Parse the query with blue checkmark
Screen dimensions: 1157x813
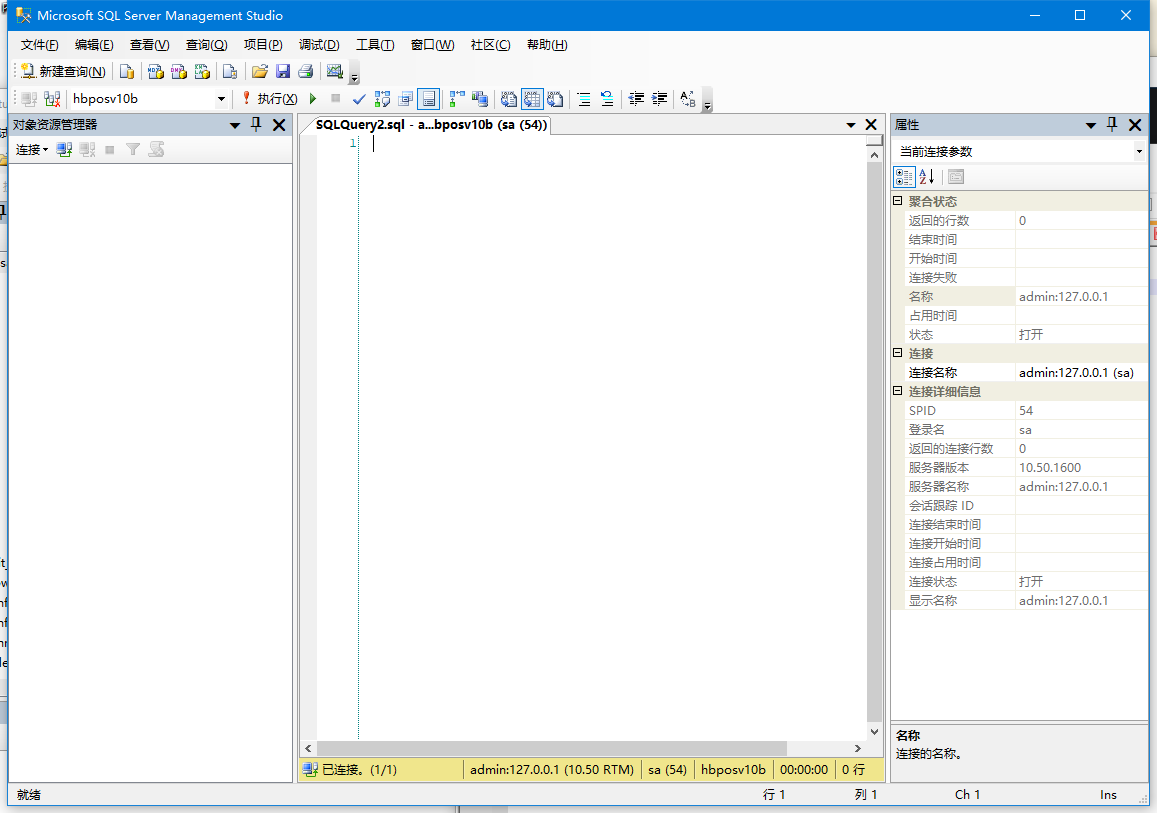tap(359, 99)
